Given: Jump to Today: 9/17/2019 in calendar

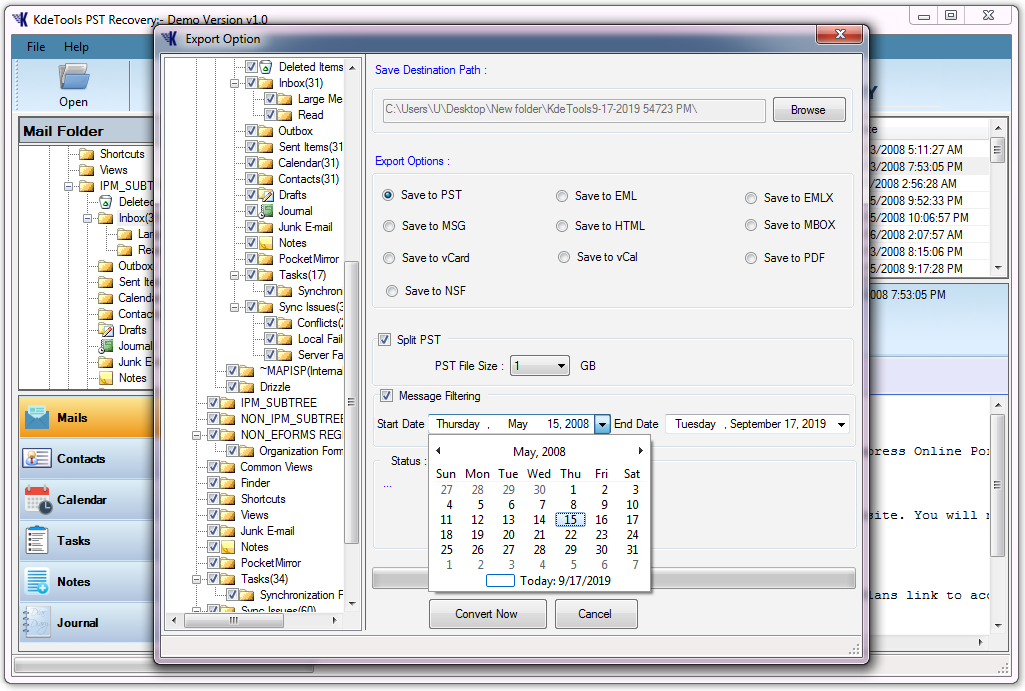Looking at the screenshot, I should (549, 581).
